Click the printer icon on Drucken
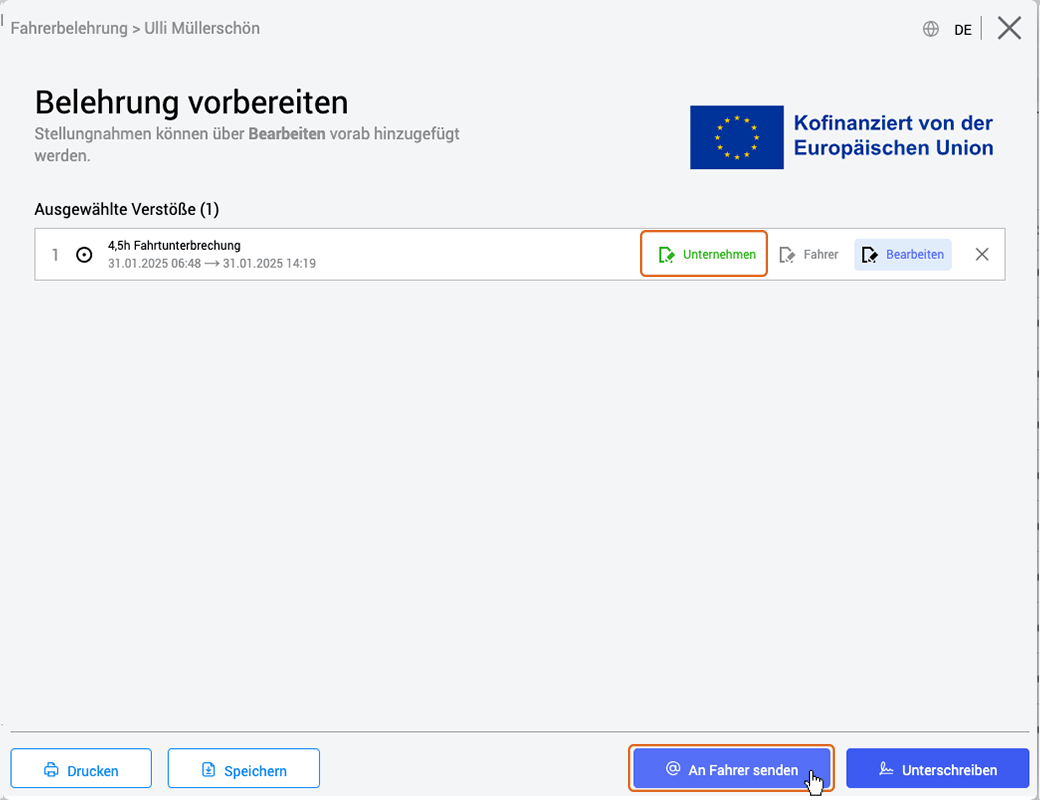This screenshot has width=1040, height=800. pos(51,769)
